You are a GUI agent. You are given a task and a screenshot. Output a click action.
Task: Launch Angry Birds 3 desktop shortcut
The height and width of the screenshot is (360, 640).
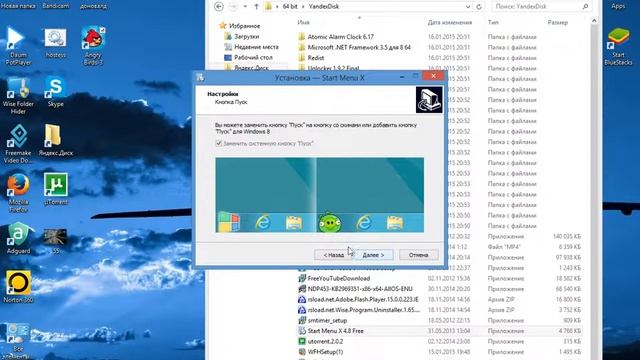tap(93, 46)
